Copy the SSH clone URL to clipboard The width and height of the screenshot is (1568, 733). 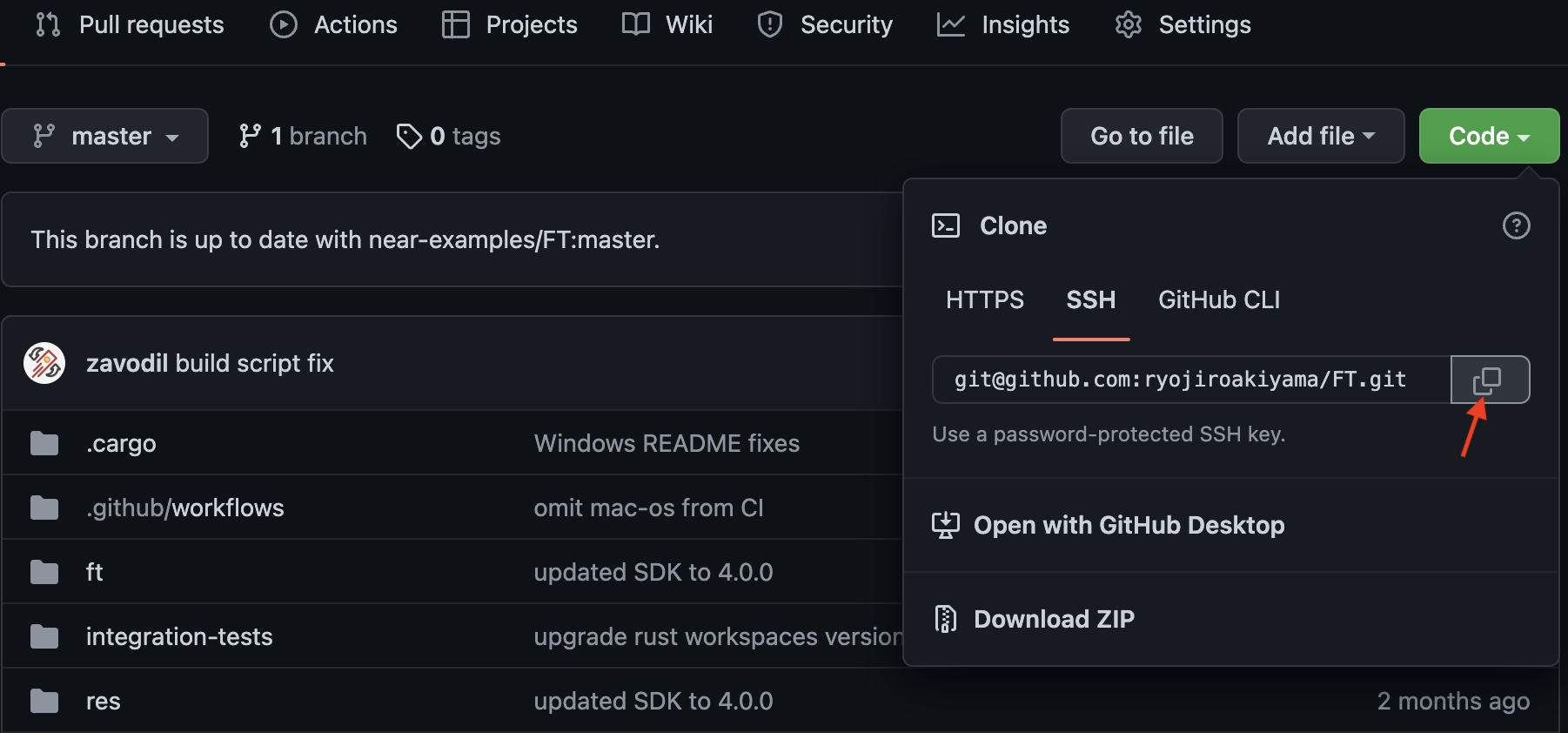[1490, 380]
